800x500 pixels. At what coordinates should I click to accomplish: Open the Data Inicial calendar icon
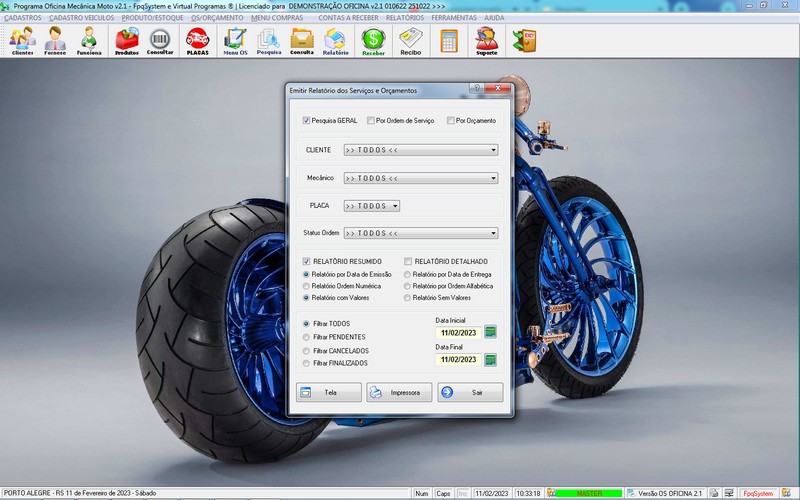pyautogui.click(x=490, y=332)
